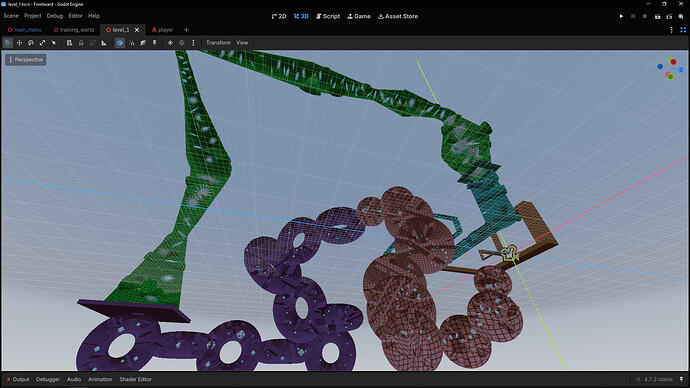Toggle the Use Snap button

131,43
